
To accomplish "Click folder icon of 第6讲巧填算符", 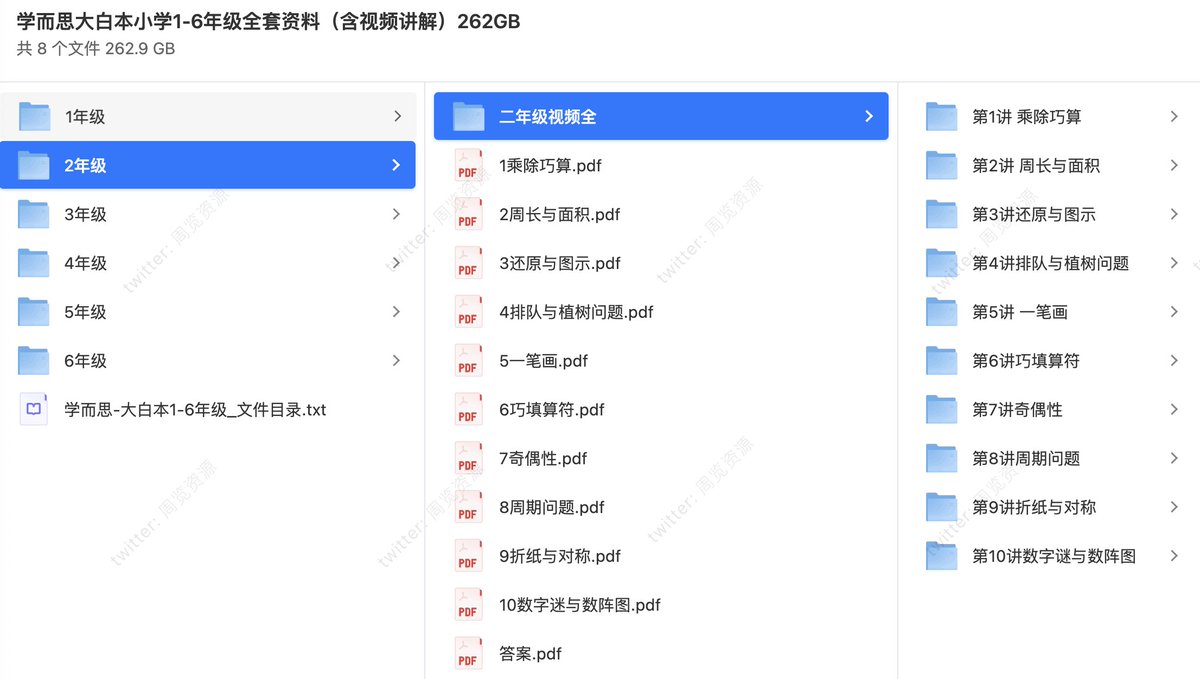I will click(941, 361).
